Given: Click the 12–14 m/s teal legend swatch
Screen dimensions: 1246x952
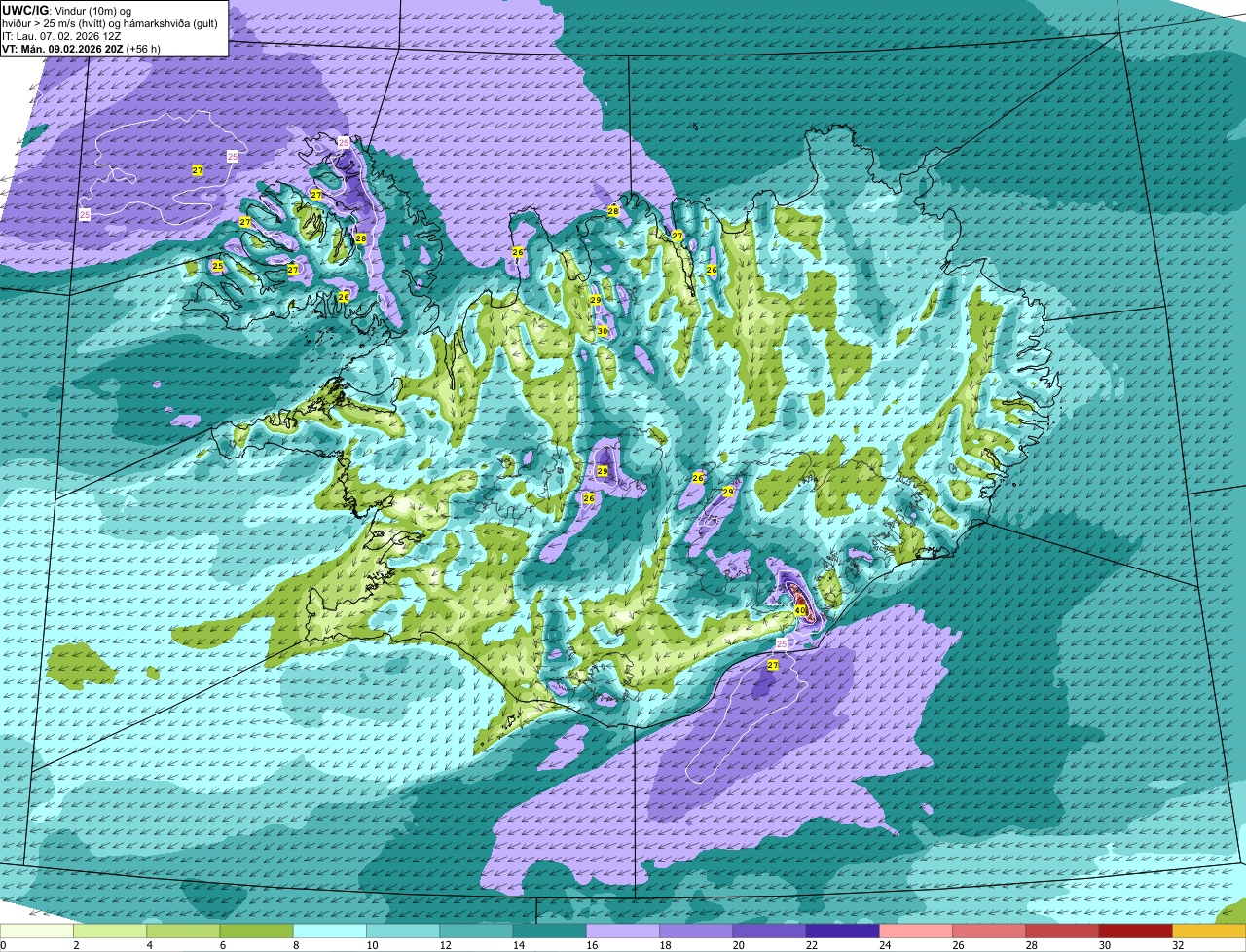Looking at the screenshot, I should pyautogui.click(x=476, y=932).
